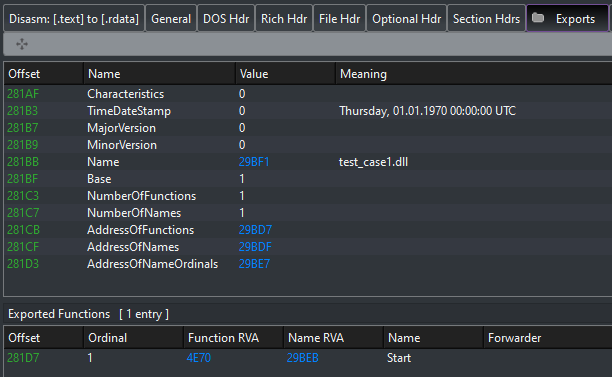Click the Name RVA column header
Screen dimensions: 612x377
[333, 338]
